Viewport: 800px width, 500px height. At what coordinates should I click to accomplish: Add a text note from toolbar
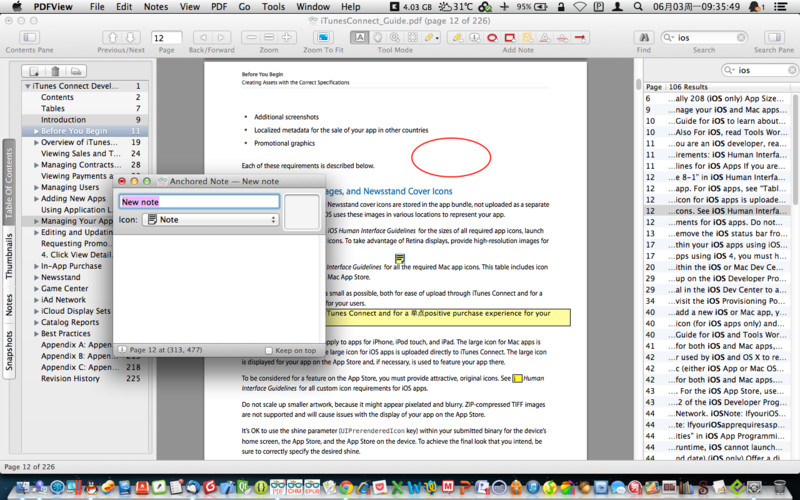click(458, 38)
